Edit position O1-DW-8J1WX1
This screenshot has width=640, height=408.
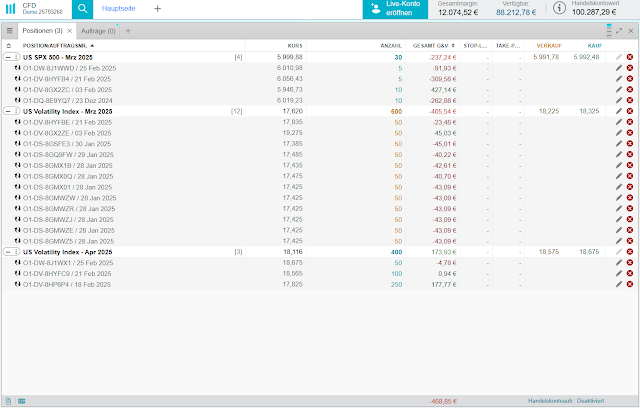click(x=619, y=262)
